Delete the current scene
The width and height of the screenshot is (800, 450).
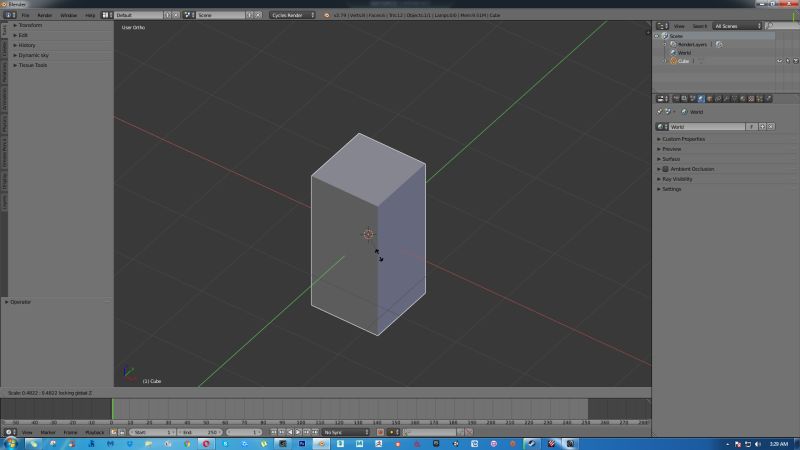pyautogui.click(x=258, y=15)
